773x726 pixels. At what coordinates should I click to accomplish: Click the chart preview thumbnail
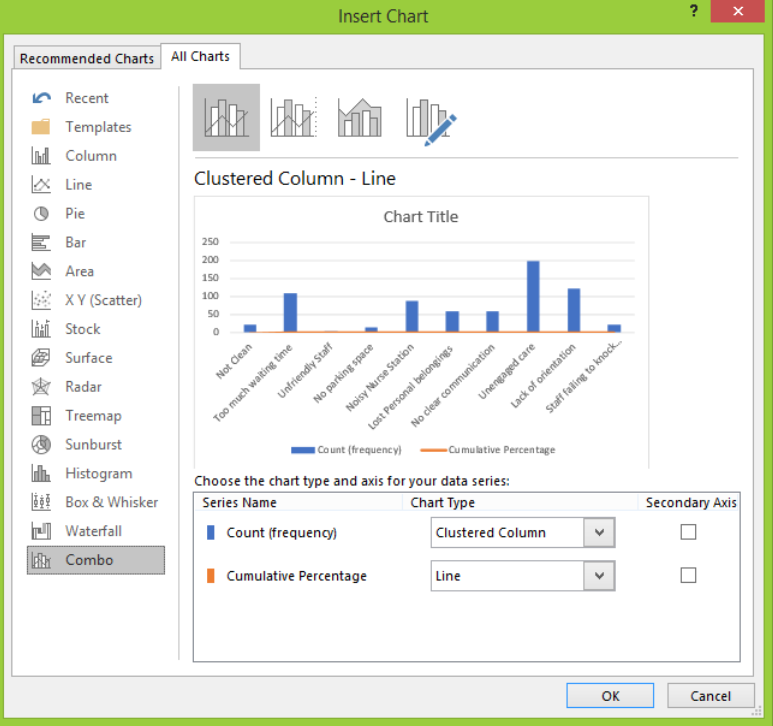(422, 332)
